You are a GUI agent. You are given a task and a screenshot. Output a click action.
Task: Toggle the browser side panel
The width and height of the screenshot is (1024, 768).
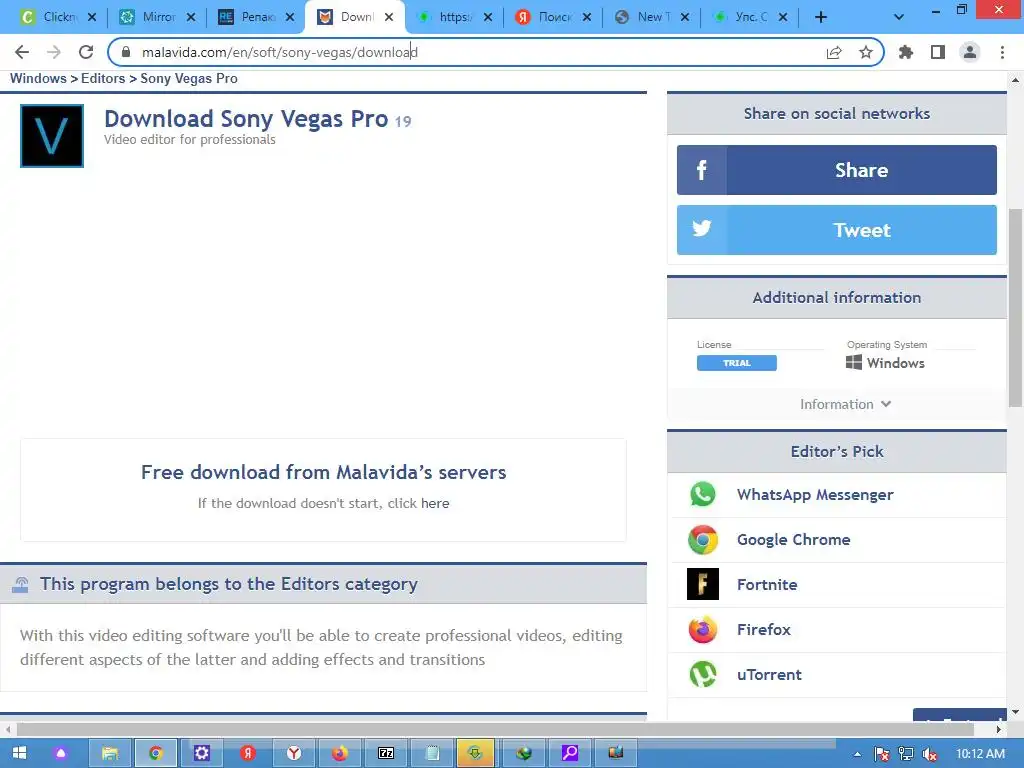point(938,52)
